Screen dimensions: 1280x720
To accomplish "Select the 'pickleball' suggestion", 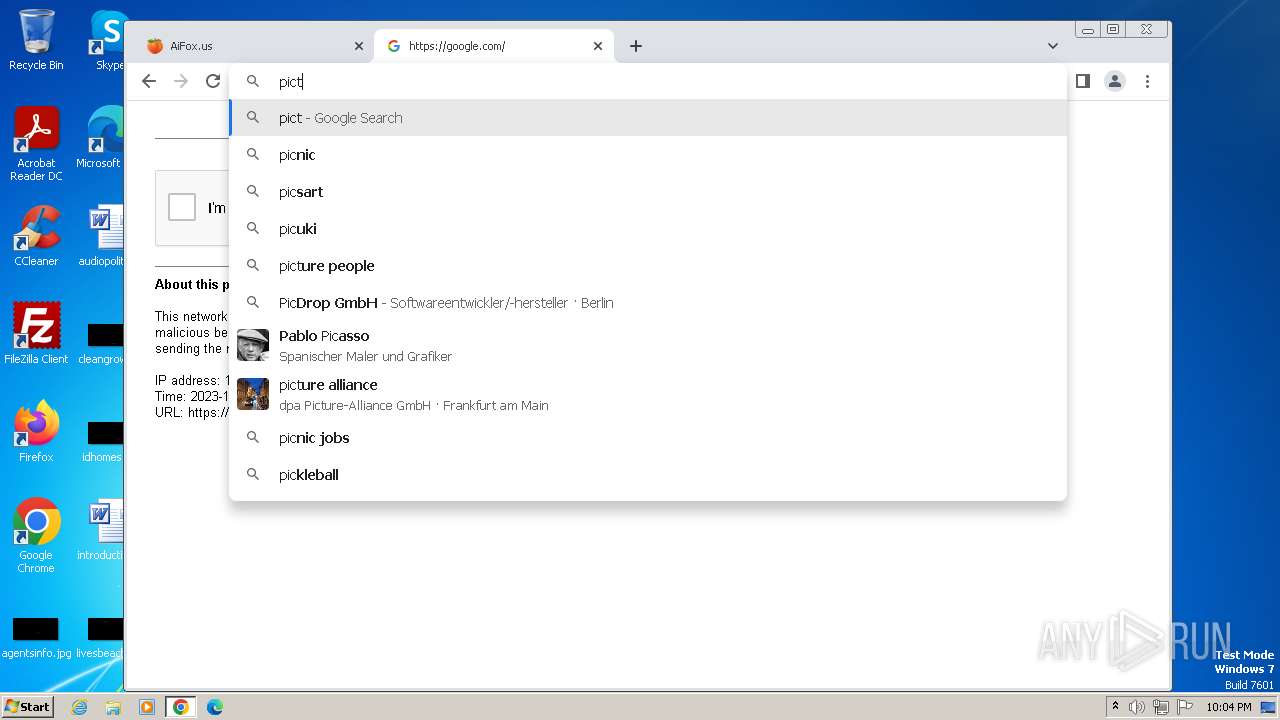I will click(648, 475).
